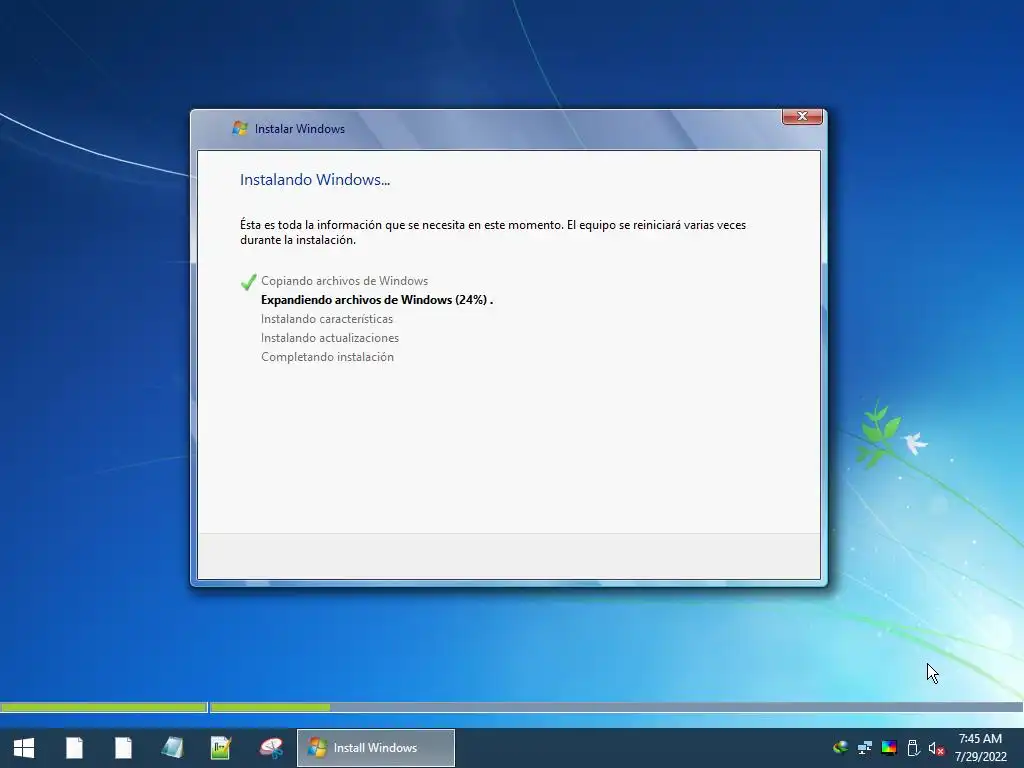Screen dimensions: 1024x768
Task: Select the Copiando archivos de Windows step
Action: pyautogui.click(x=344, y=281)
